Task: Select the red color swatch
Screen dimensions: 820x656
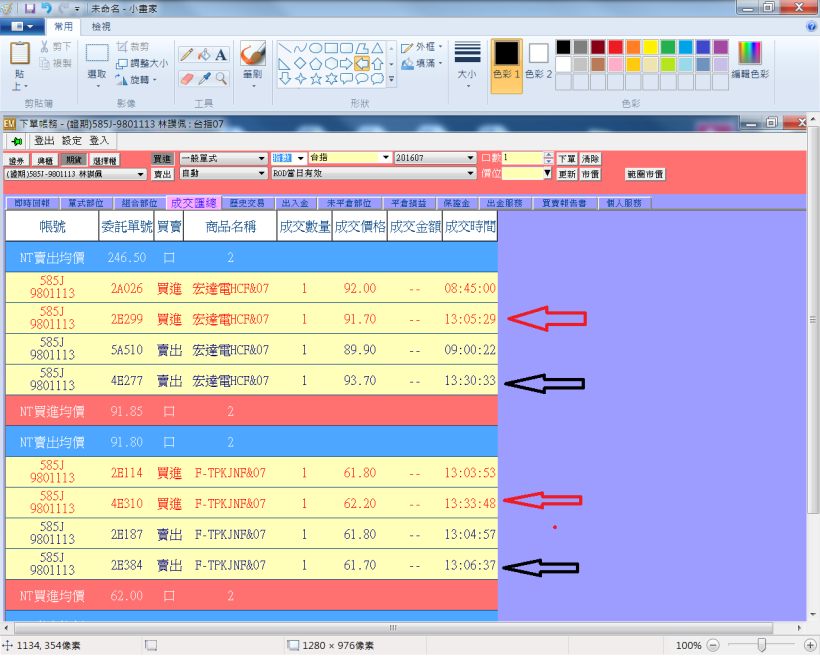Action: (x=615, y=47)
